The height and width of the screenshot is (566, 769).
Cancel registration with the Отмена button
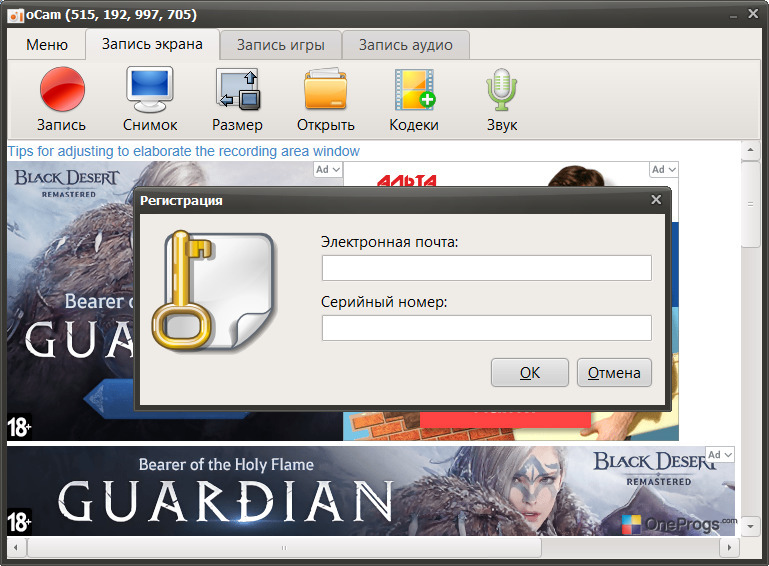click(x=614, y=373)
